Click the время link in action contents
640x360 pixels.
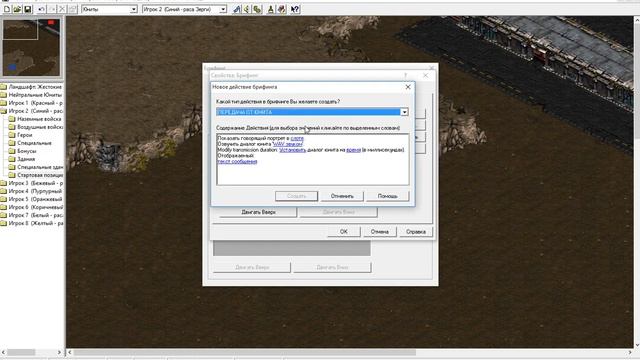click(353, 150)
